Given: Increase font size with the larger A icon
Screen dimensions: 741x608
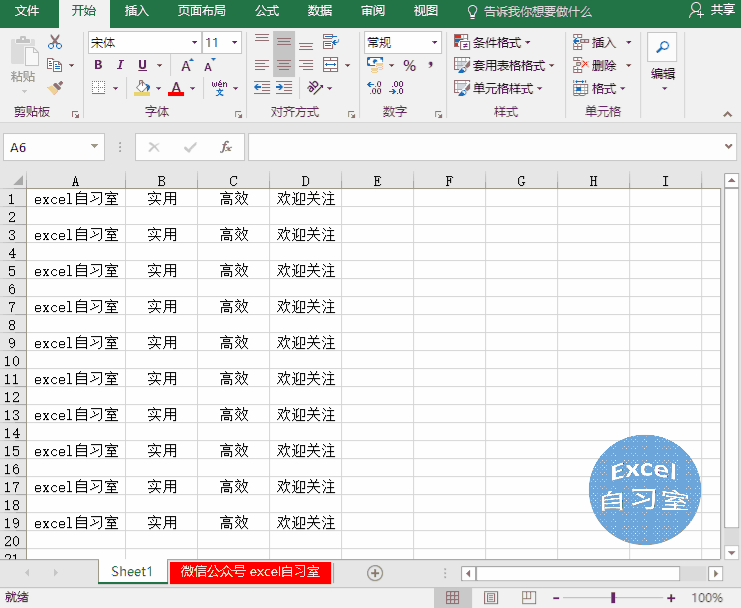Looking at the screenshot, I should pos(187,65).
